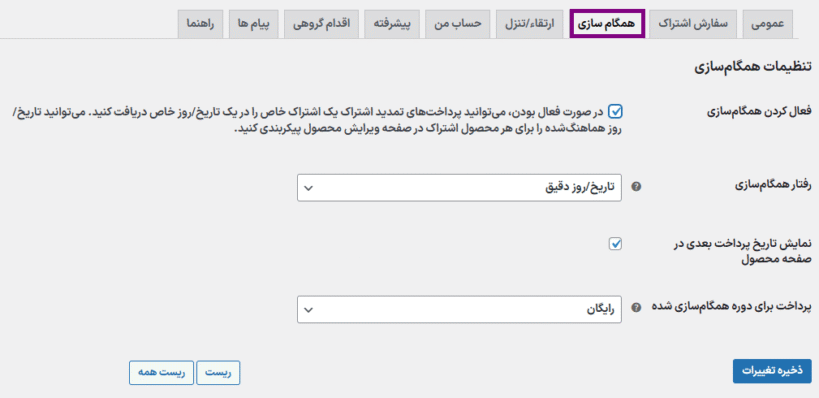Click chevron arrow of رفتار همگام‌سازی select

click(308, 188)
